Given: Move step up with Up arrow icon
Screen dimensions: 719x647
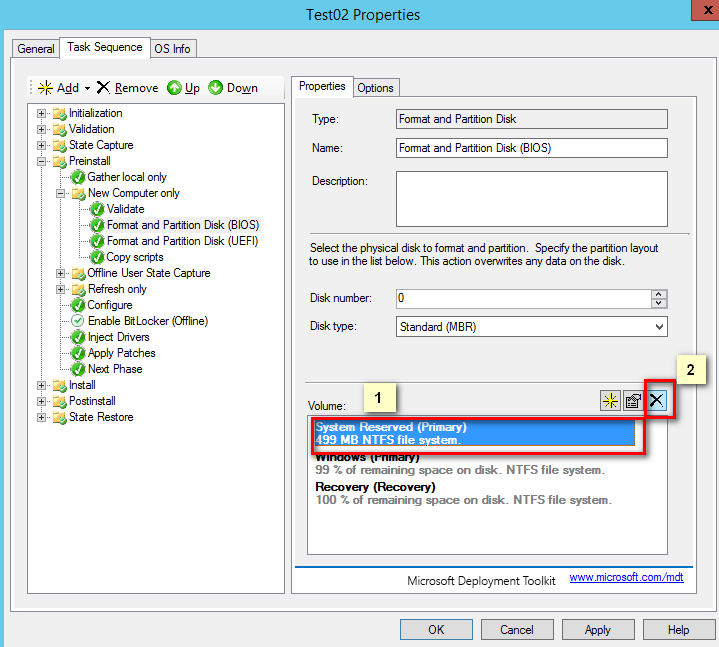Looking at the screenshot, I should [174, 88].
